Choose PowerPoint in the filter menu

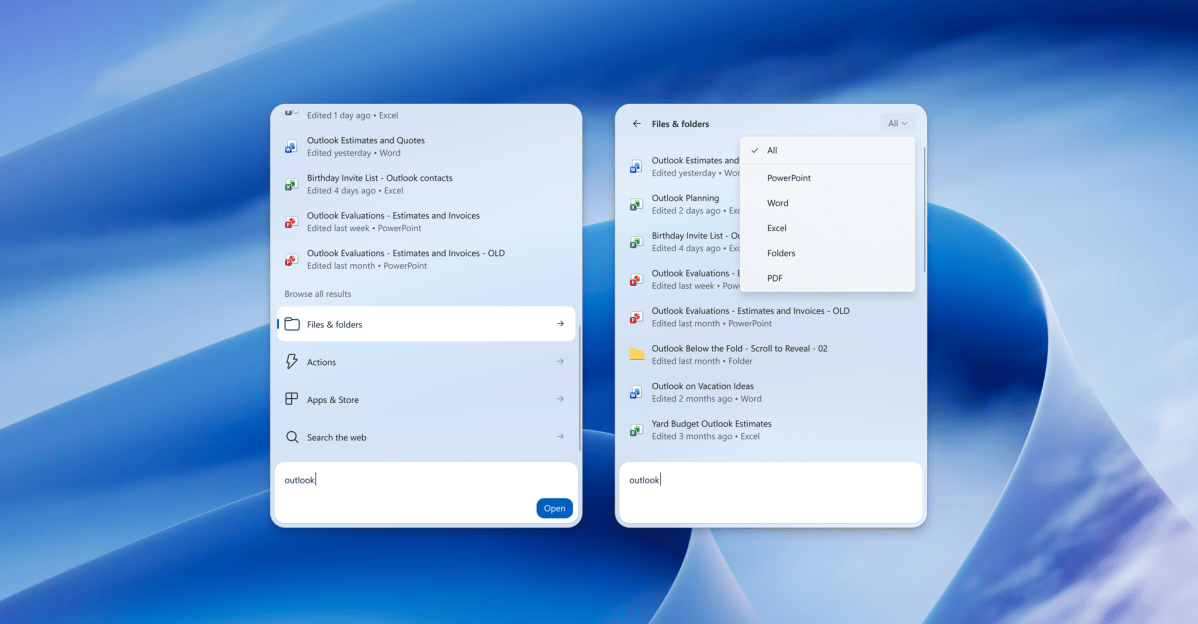click(827, 178)
